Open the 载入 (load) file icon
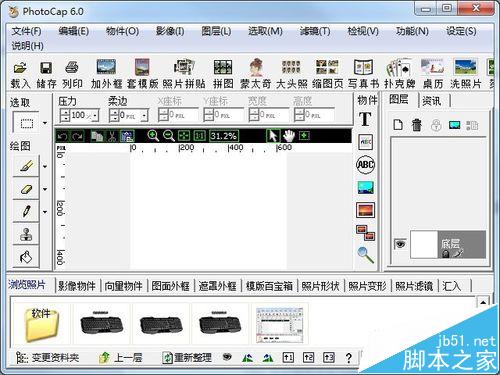 pyautogui.click(x=20, y=68)
